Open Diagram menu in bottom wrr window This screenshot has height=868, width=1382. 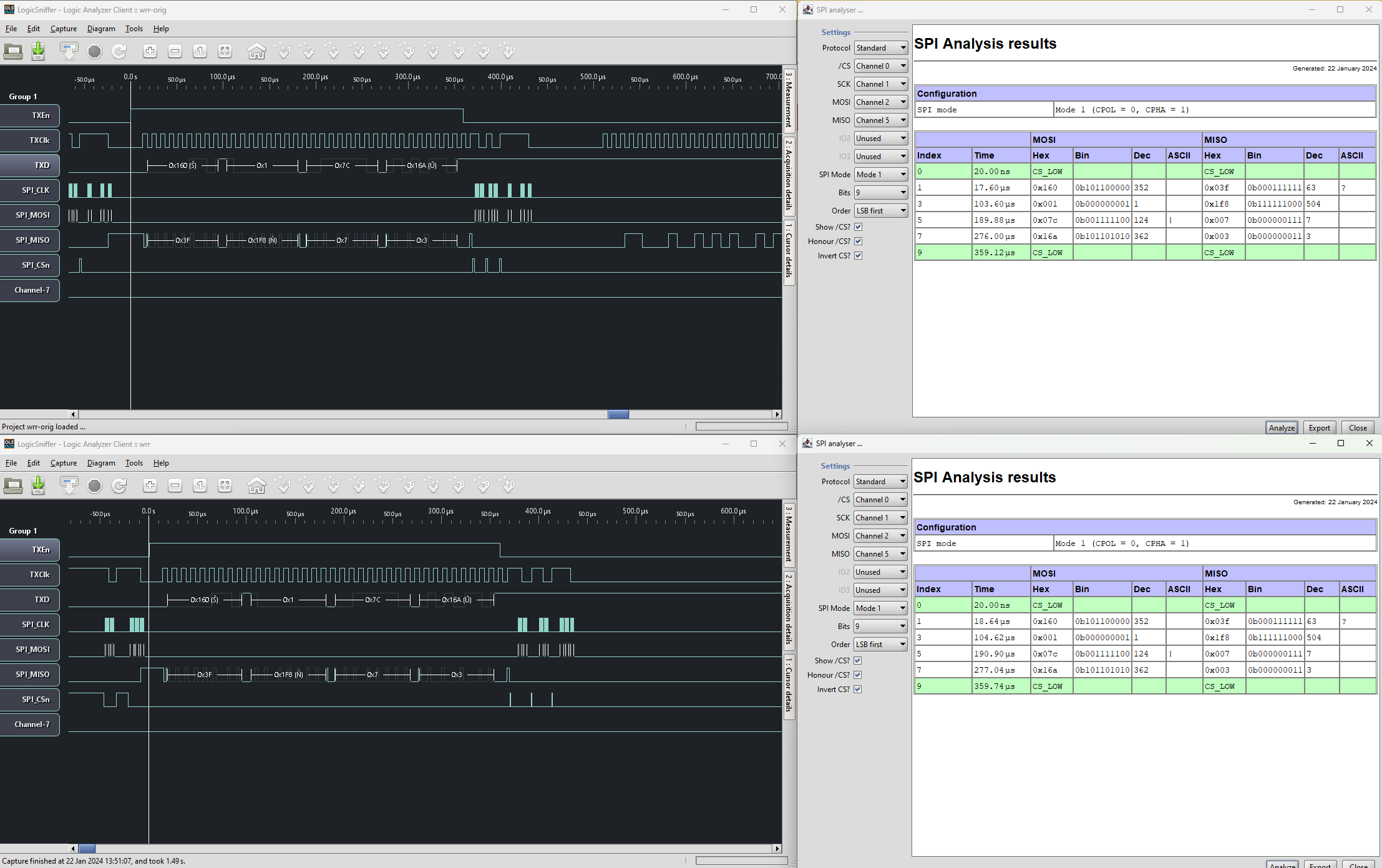click(x=101, y=463)
